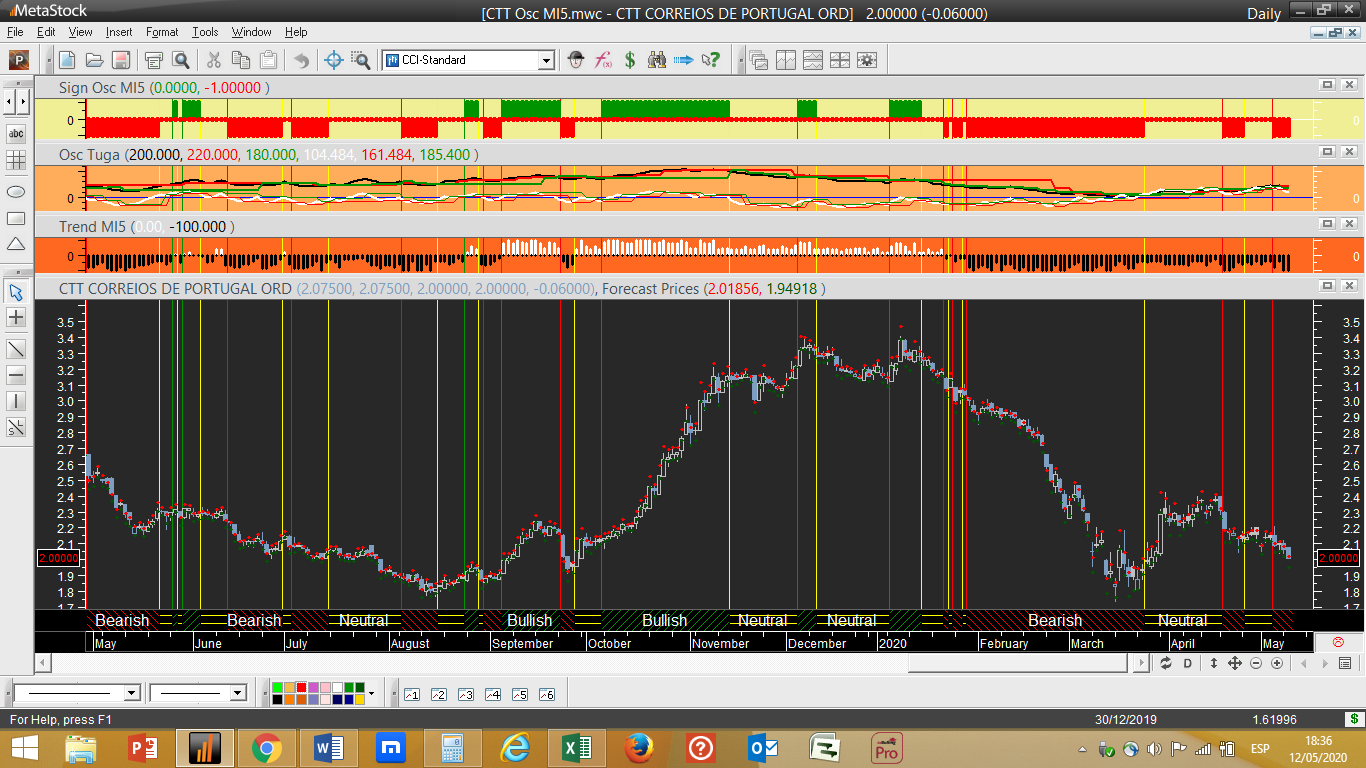Open the Indicator Builder fx icon

(x=603, y=60)
